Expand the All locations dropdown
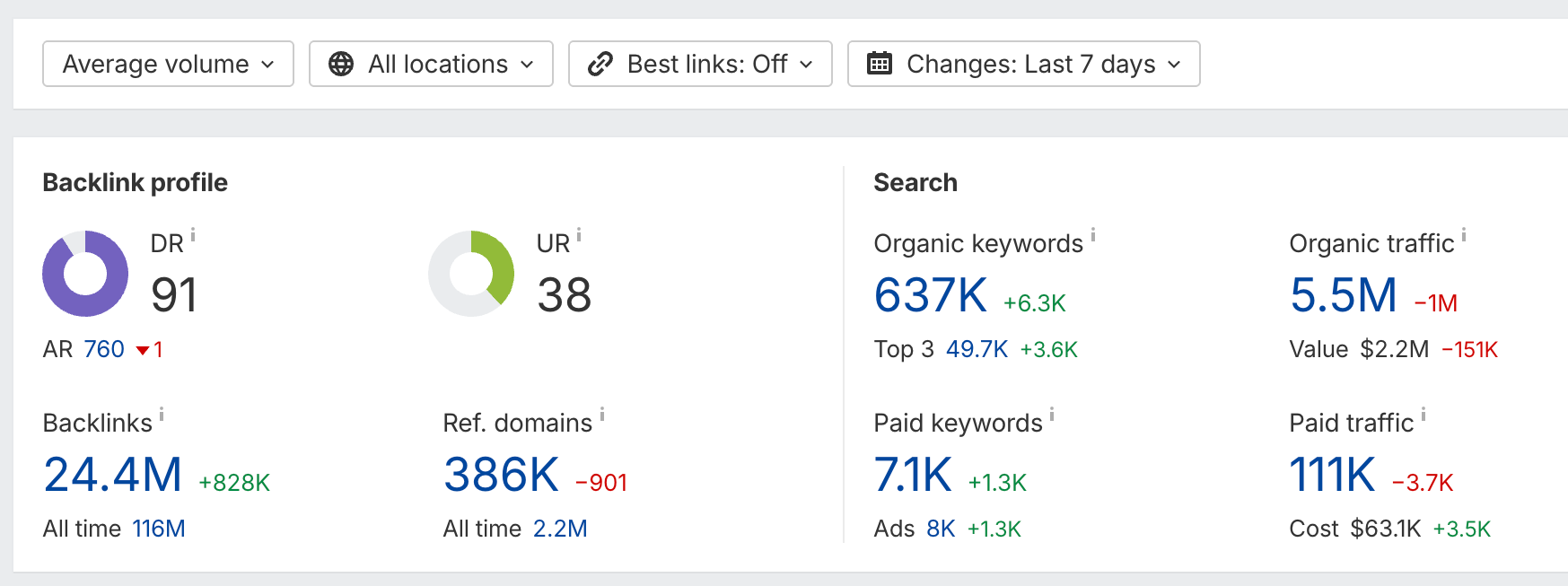Image resolution: width=1568 pixels, height=586 pixels. tap(431, 64)
